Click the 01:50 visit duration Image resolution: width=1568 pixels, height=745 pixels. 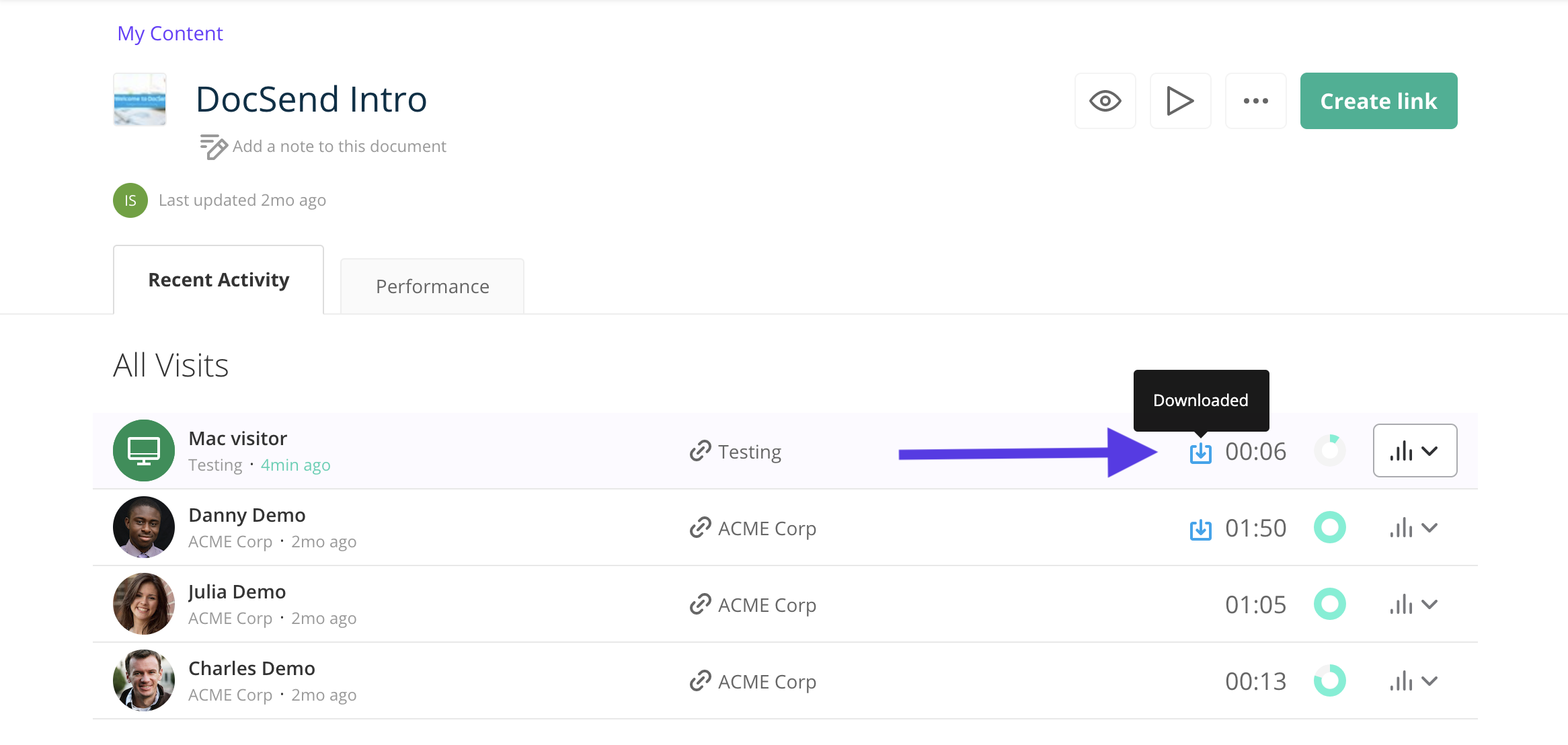pyautogui.click(x=1255, y=528)
